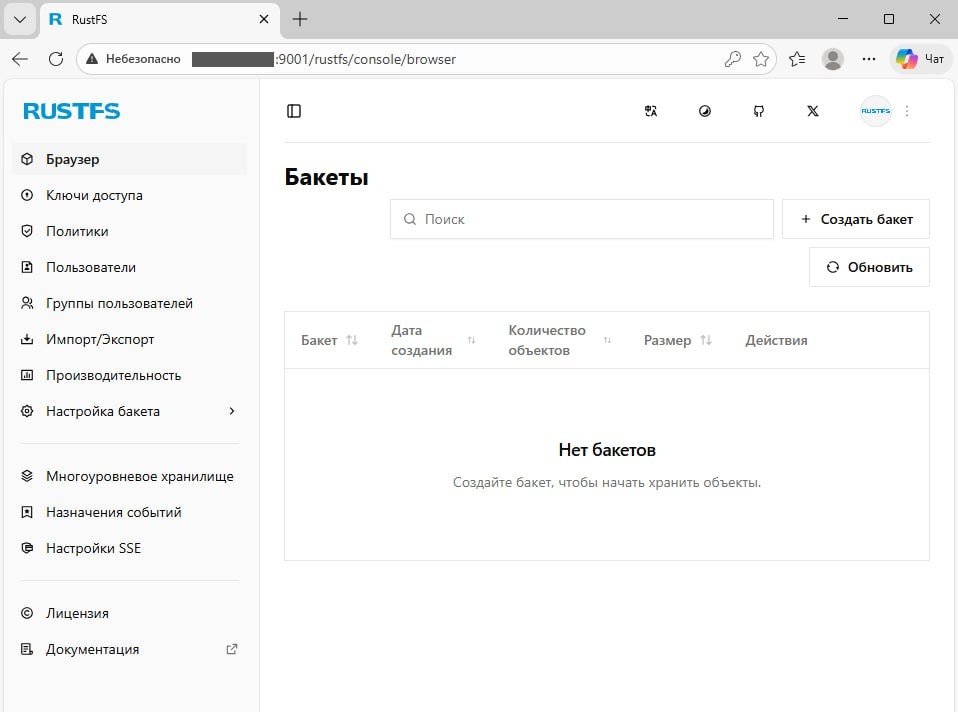Reload the page with refresh icon
This screenshot has width=958, height=712.
tap(56, 59)
